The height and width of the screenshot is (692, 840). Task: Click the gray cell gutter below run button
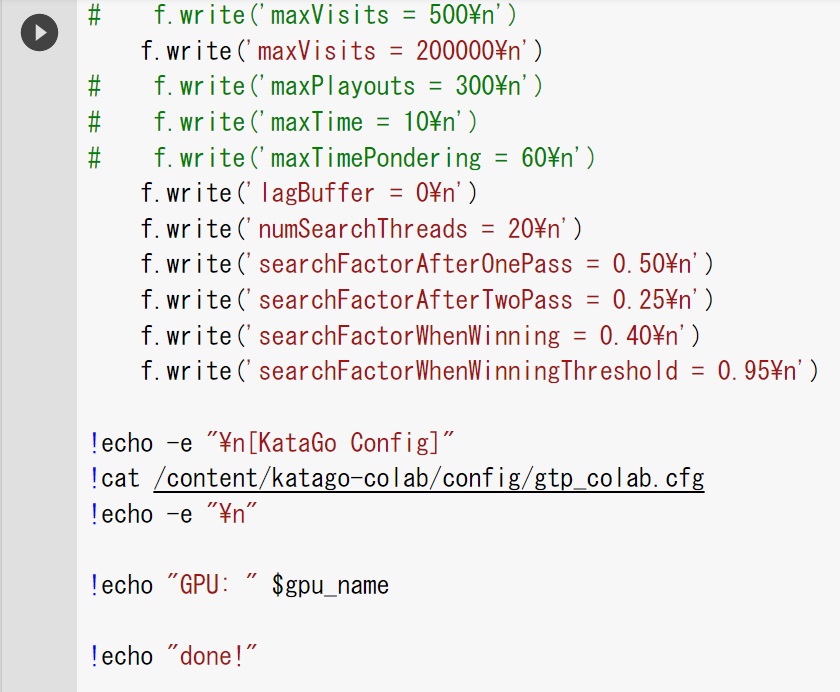39,375
